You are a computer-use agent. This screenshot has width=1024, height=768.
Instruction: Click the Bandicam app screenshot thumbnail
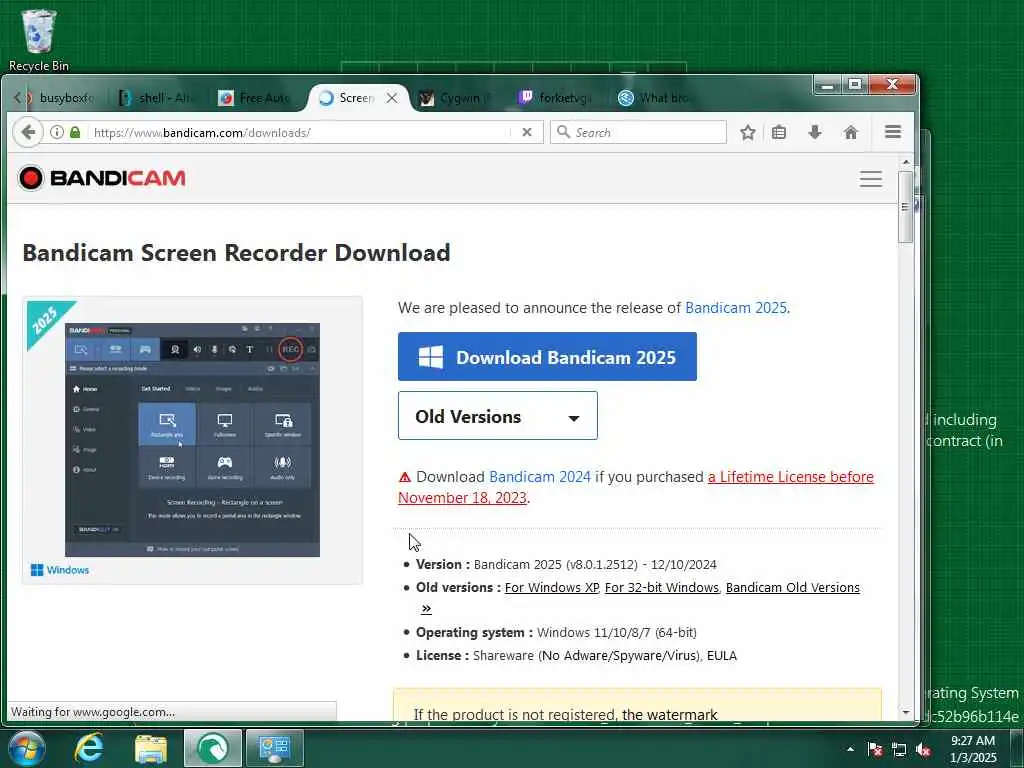[192, 440]
